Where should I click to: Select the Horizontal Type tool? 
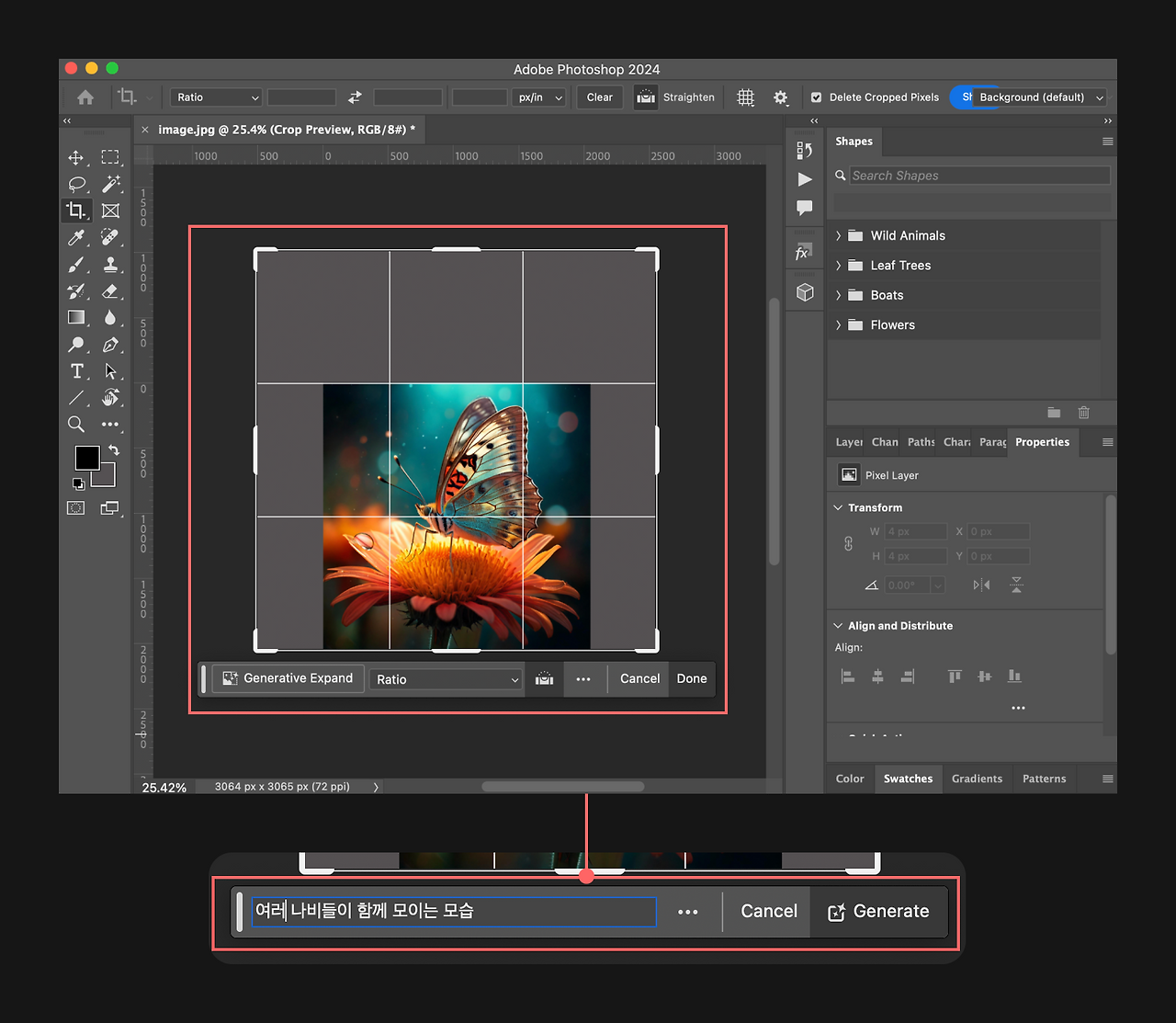(76, 371)
